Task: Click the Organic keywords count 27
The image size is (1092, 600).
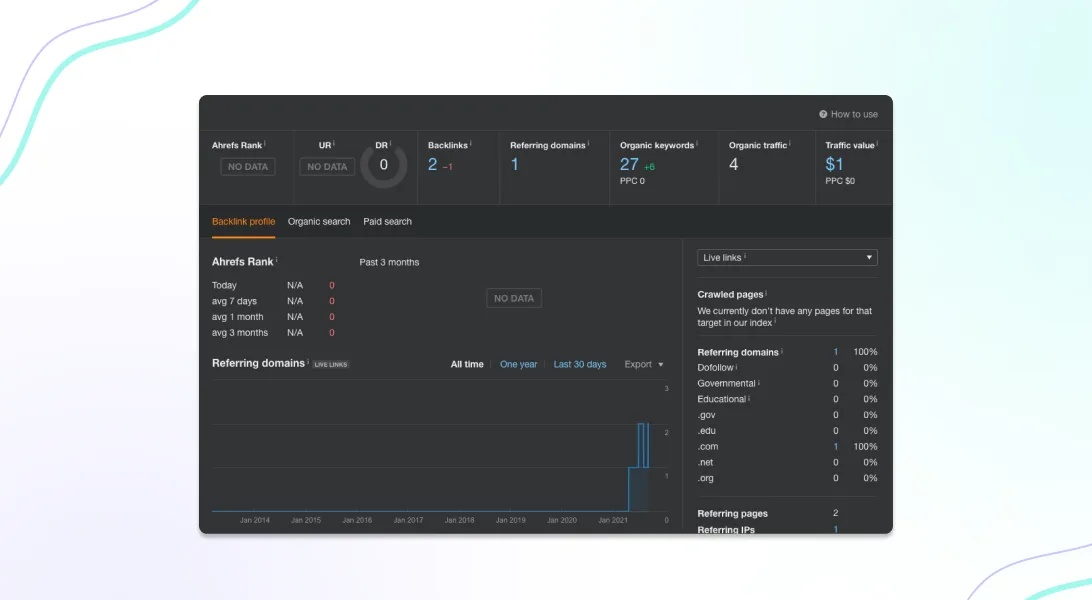Action: pos(629,164)
